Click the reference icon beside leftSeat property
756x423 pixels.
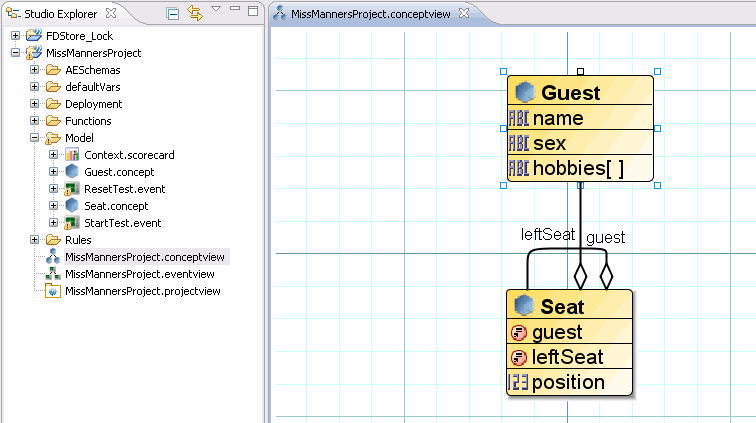click(x=519, y=357)
